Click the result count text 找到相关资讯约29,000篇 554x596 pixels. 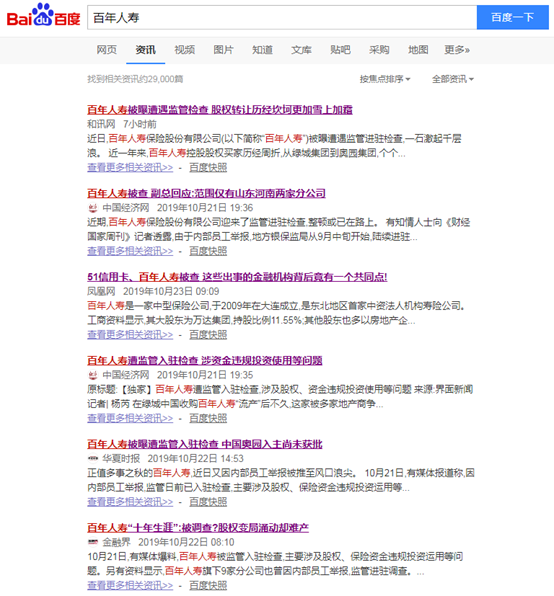click(x=135, y=79)
